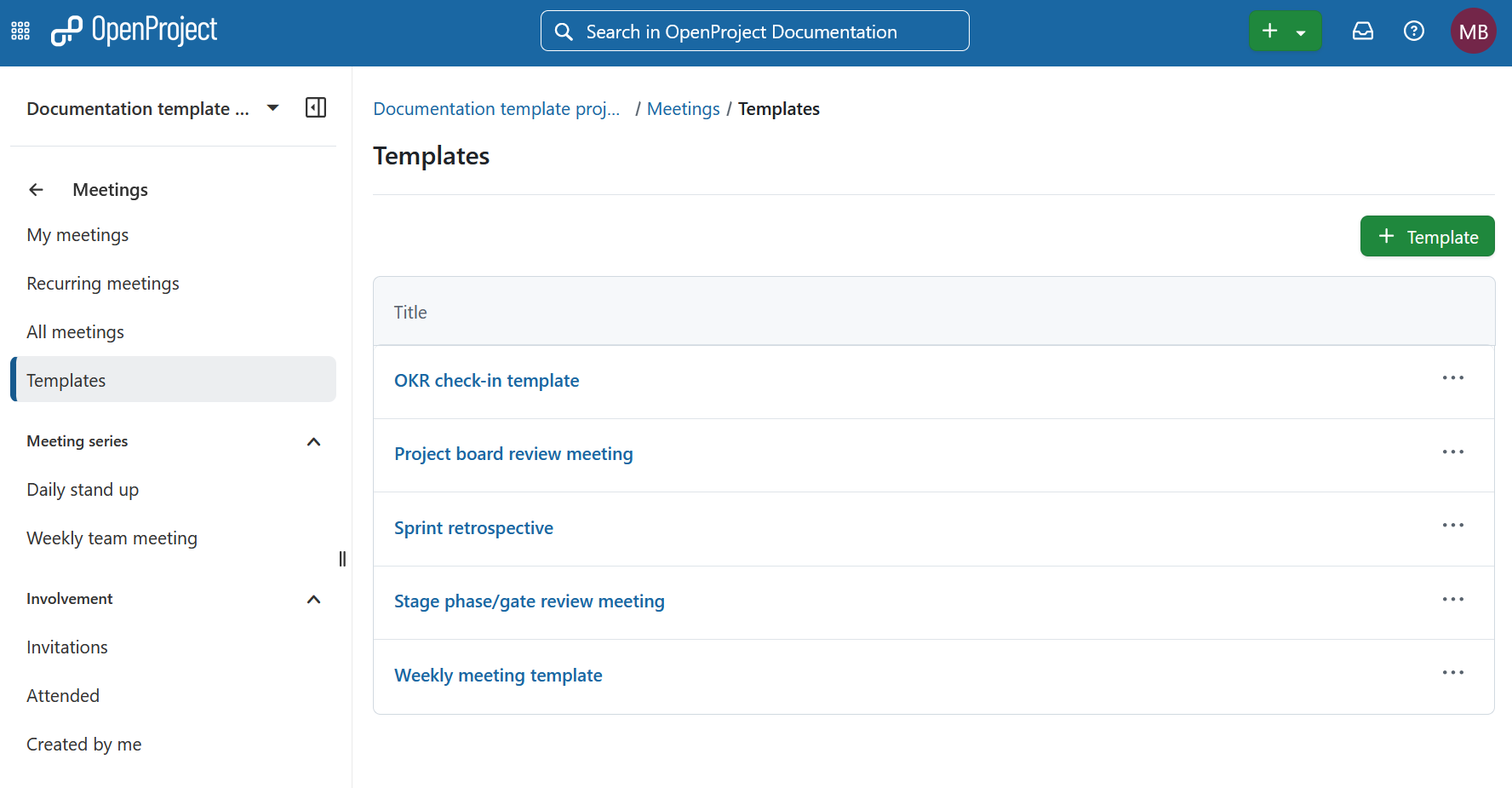Click the search field in the header

(x=754, y=30)
